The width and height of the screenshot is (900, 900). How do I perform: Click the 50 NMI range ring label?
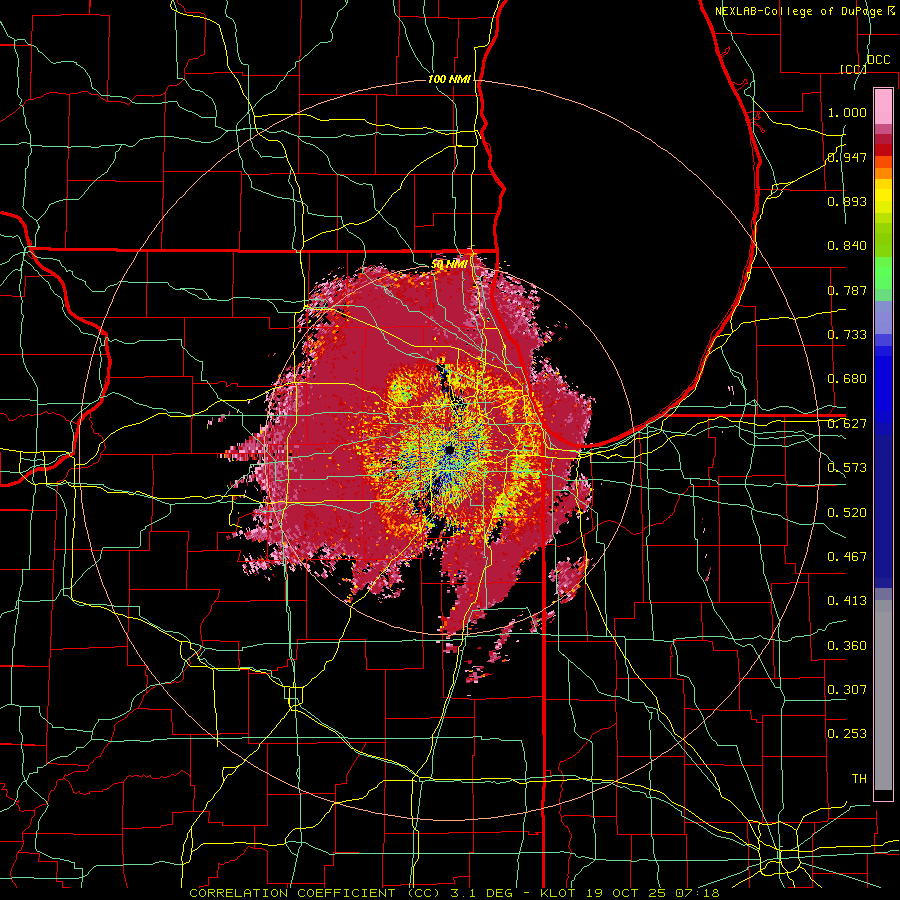tap(449, 264)
